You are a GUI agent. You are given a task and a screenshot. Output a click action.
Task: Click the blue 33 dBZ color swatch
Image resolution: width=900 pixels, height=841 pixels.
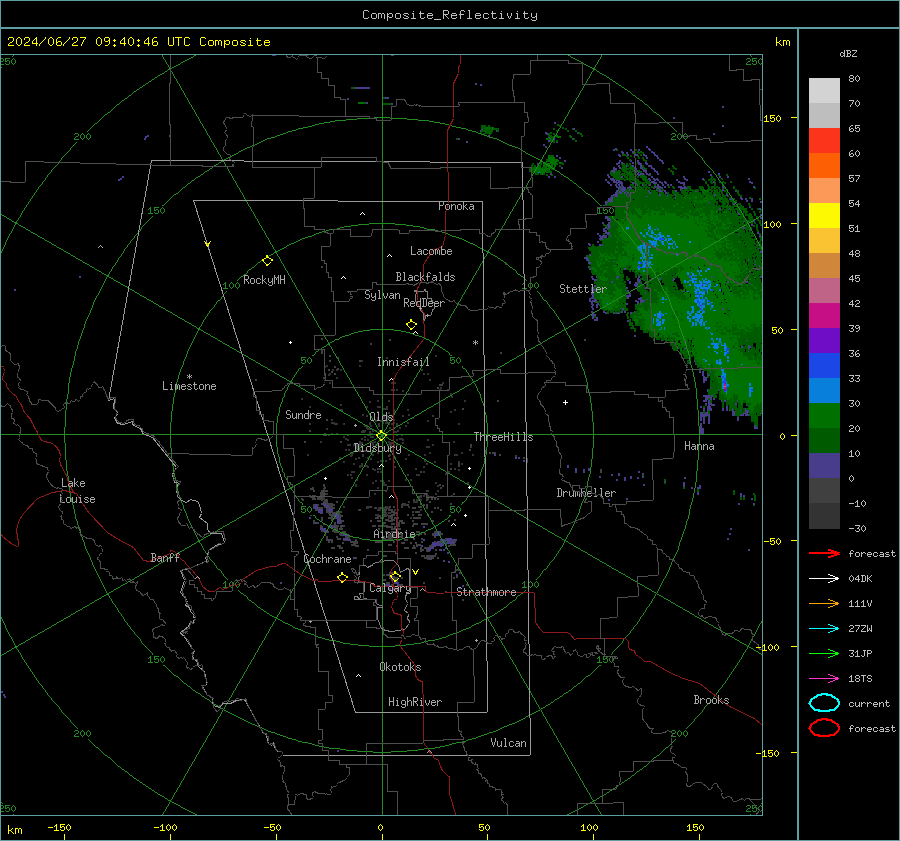click(x=824, y=365)
